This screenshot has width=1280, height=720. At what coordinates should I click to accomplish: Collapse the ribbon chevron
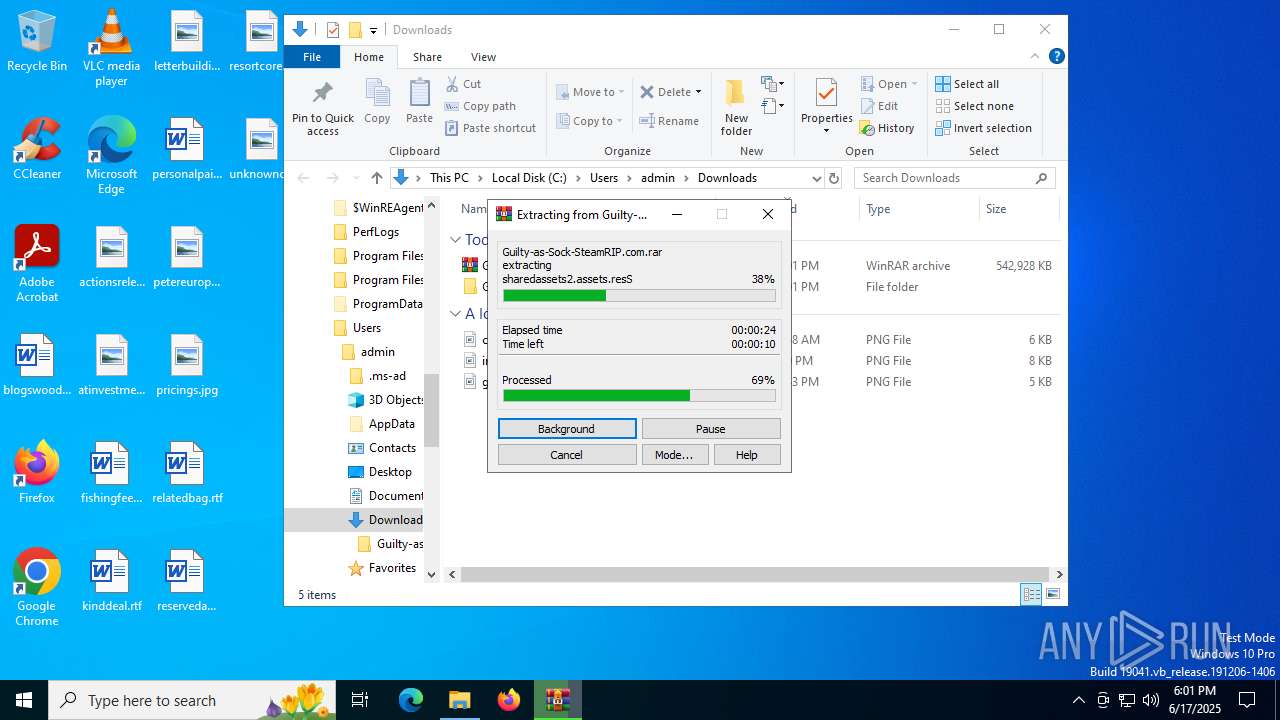(x=1035, y=57)
